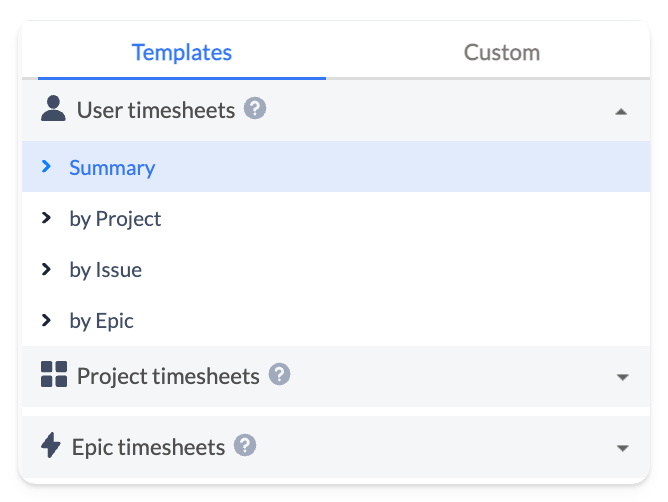This screenshot has height=502, width=668.
Task: Expand the Project timesheets dropdown arrow
Action: (x=622, y=377)
